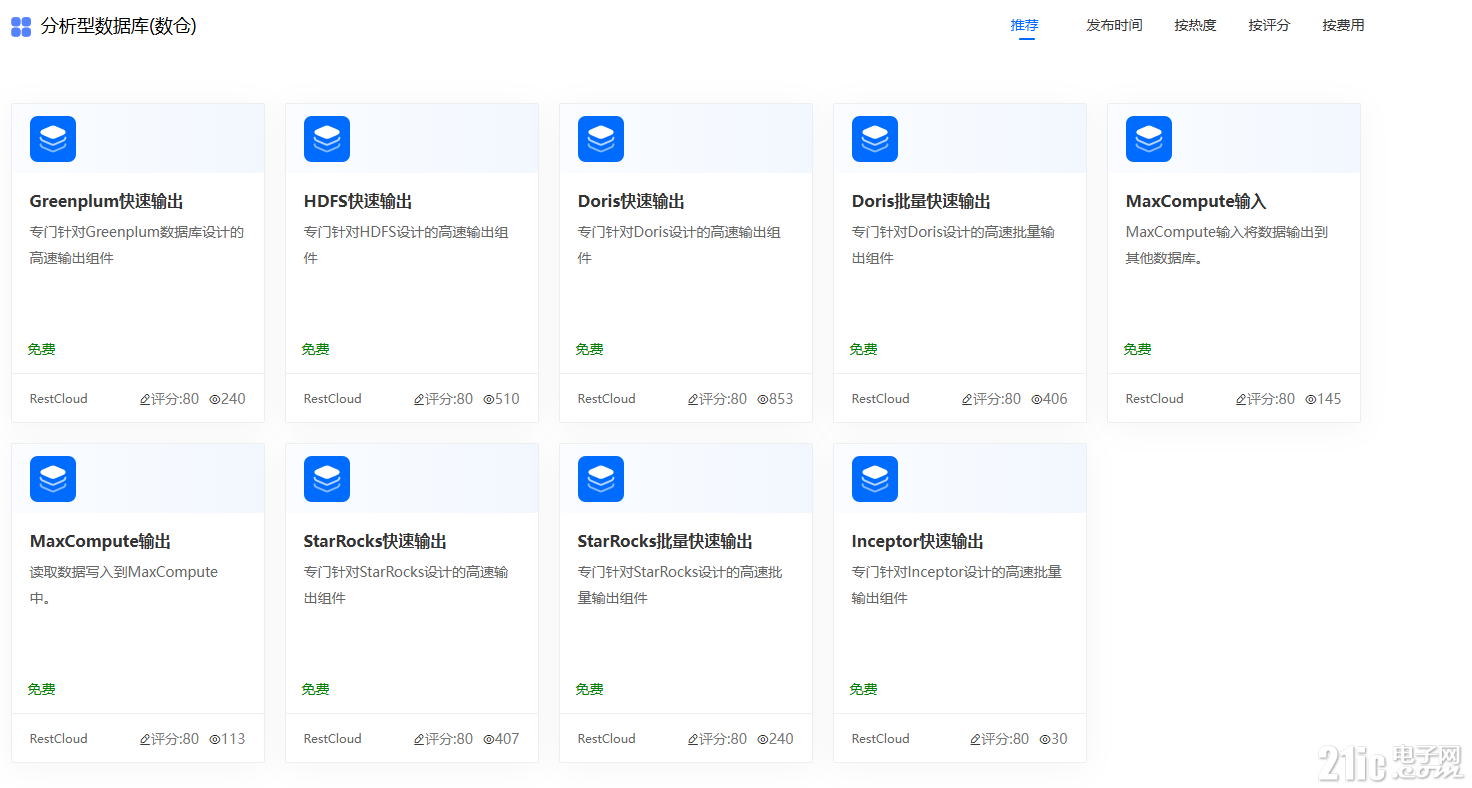Click RestCloud author on the Doris快速输出 card

(606, 399)
